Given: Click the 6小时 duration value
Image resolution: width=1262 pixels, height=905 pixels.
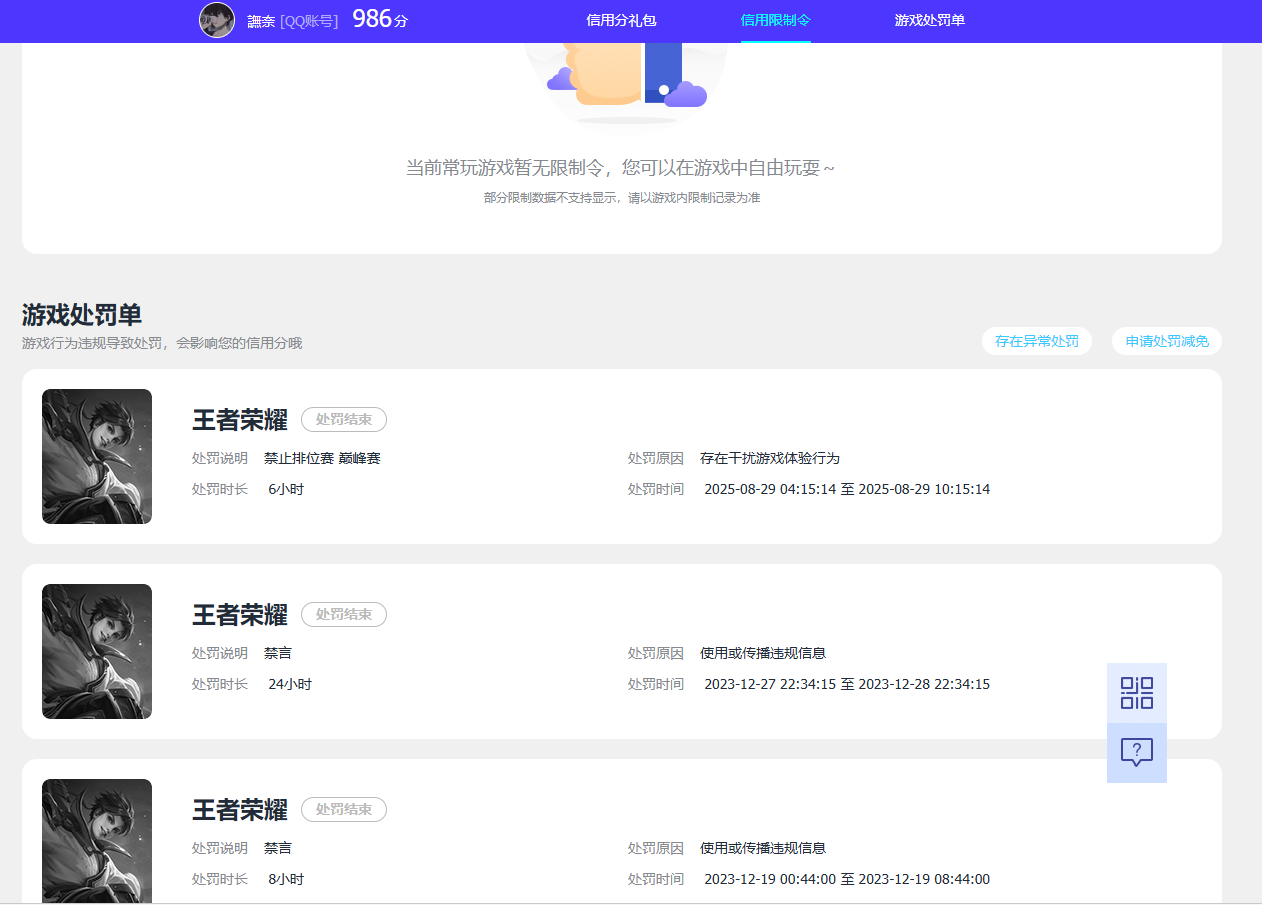Looking at the screenshot, I should click(x=286, y=489).
